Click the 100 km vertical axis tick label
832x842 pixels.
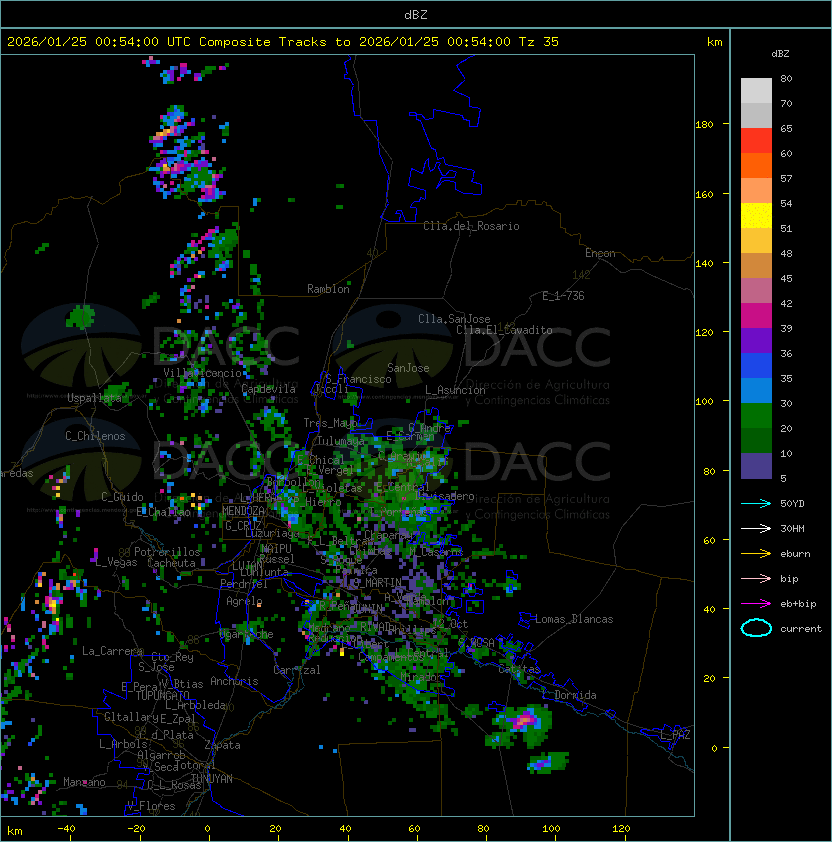(704, 401)
